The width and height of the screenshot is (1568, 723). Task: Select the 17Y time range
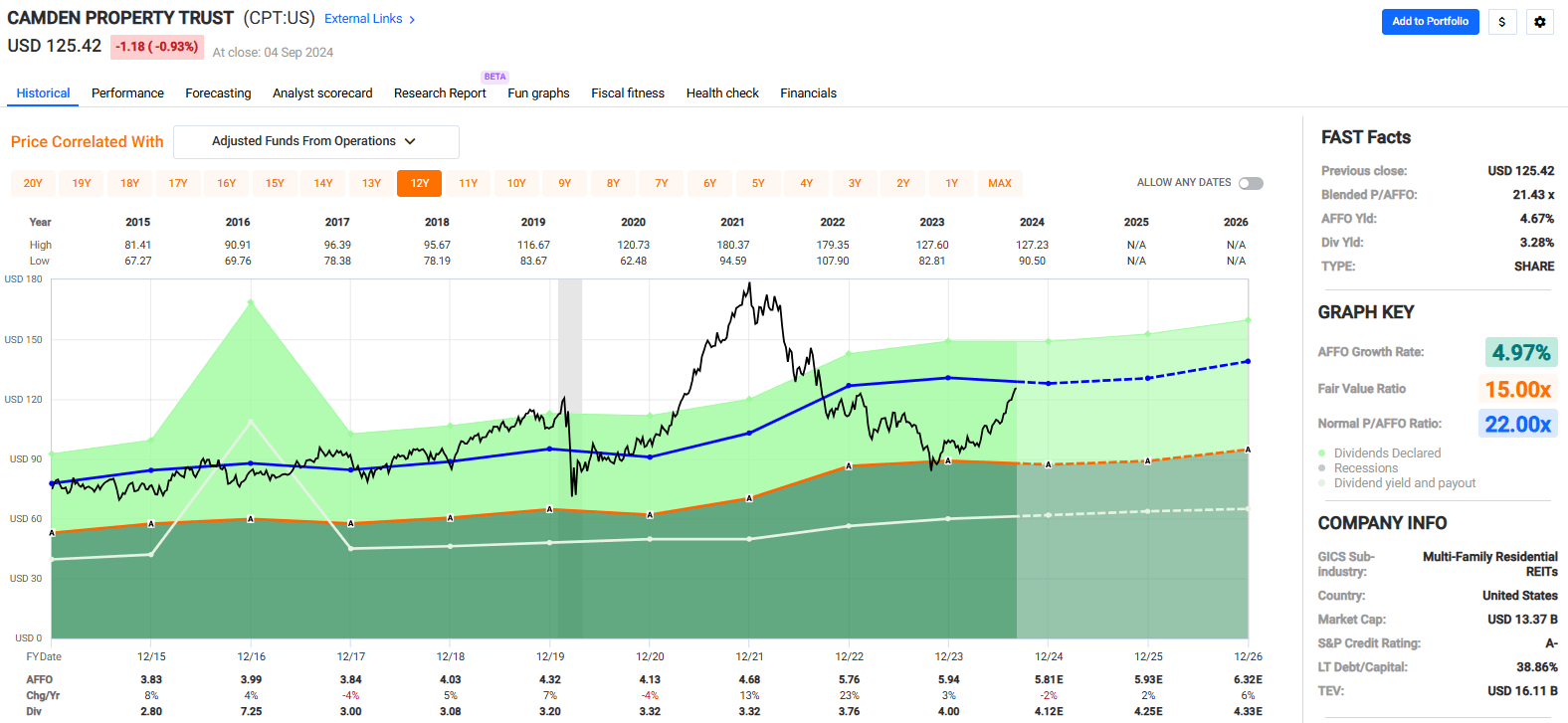pos(178,183)
